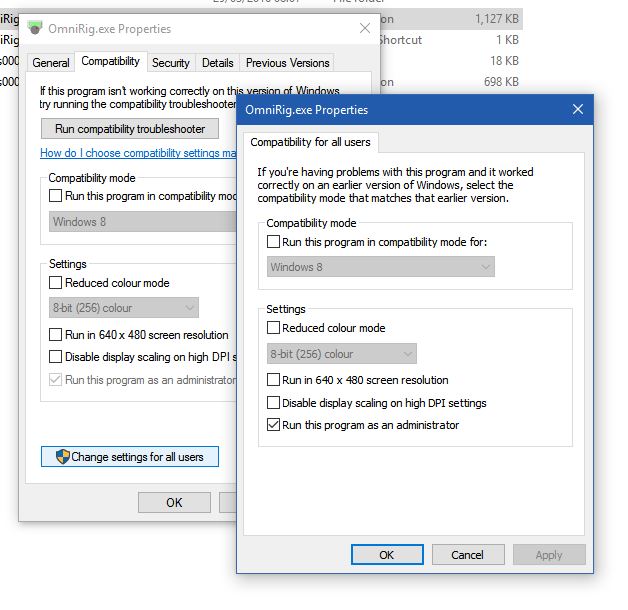Toggle Disable display scaling in back window
The image size is (628, 610).
(55, 356)
